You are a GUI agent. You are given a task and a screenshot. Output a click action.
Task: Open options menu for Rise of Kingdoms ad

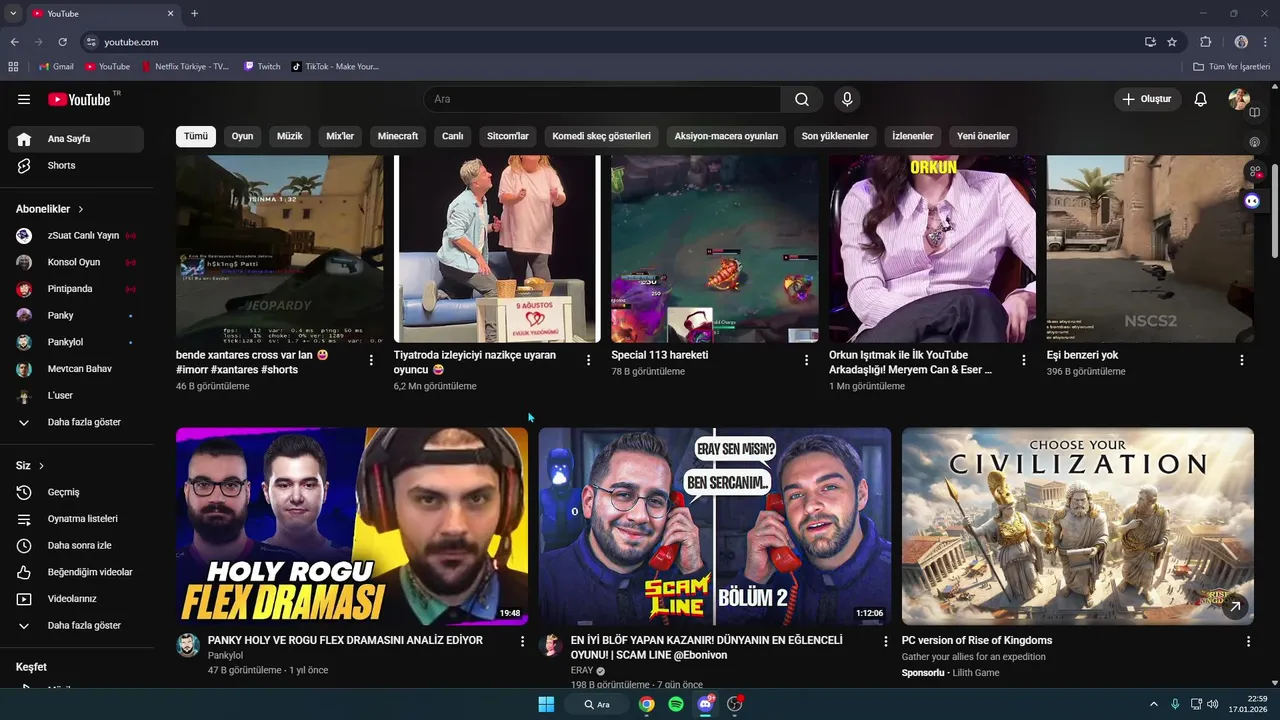pos(1248,641)
